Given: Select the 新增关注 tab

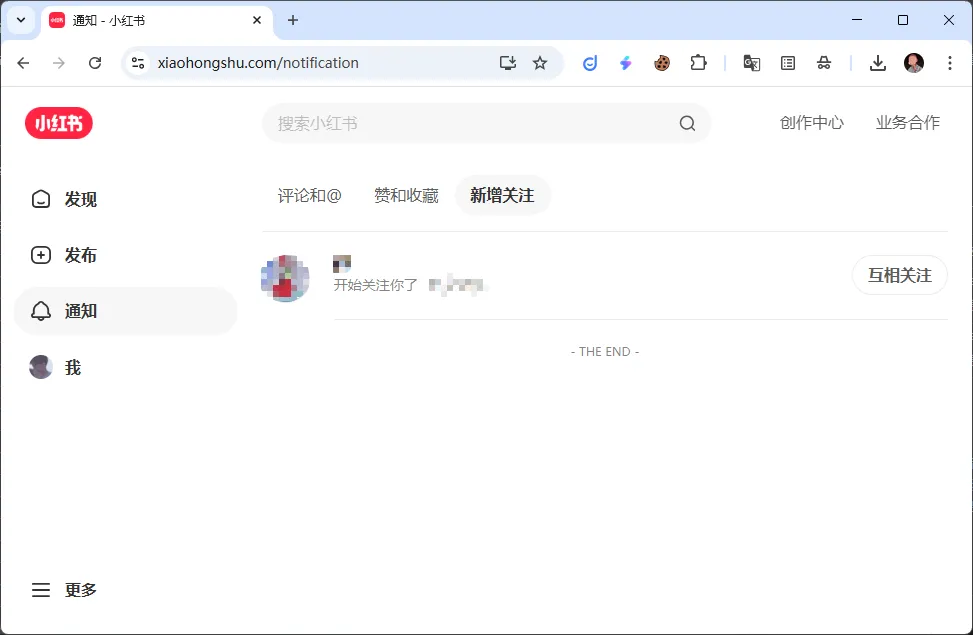Looking at the screenshot, I should pyautogui.click(x=502, y=195).
